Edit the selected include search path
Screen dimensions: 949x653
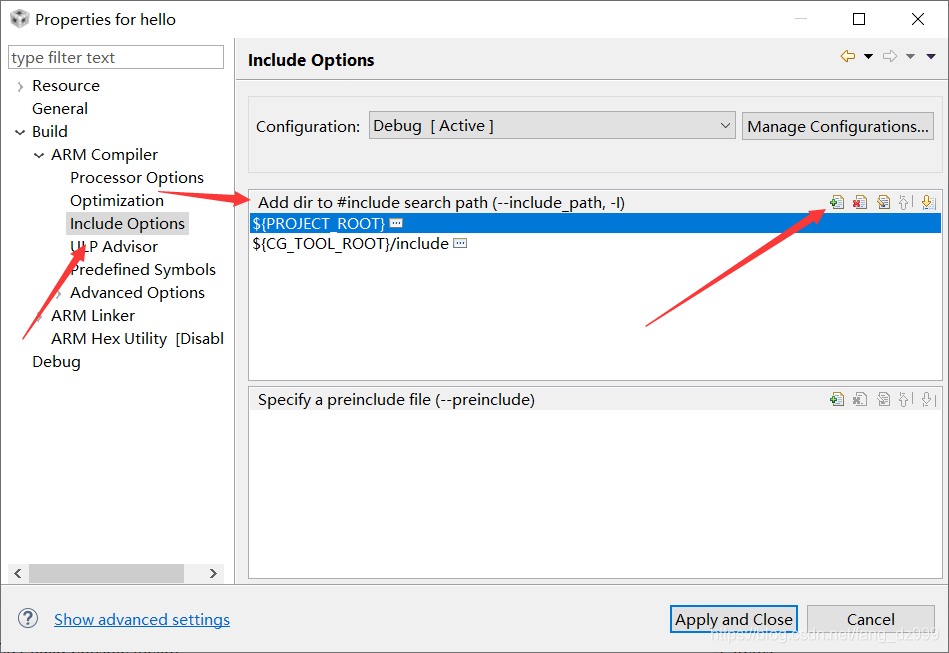[x=884, y=202]
